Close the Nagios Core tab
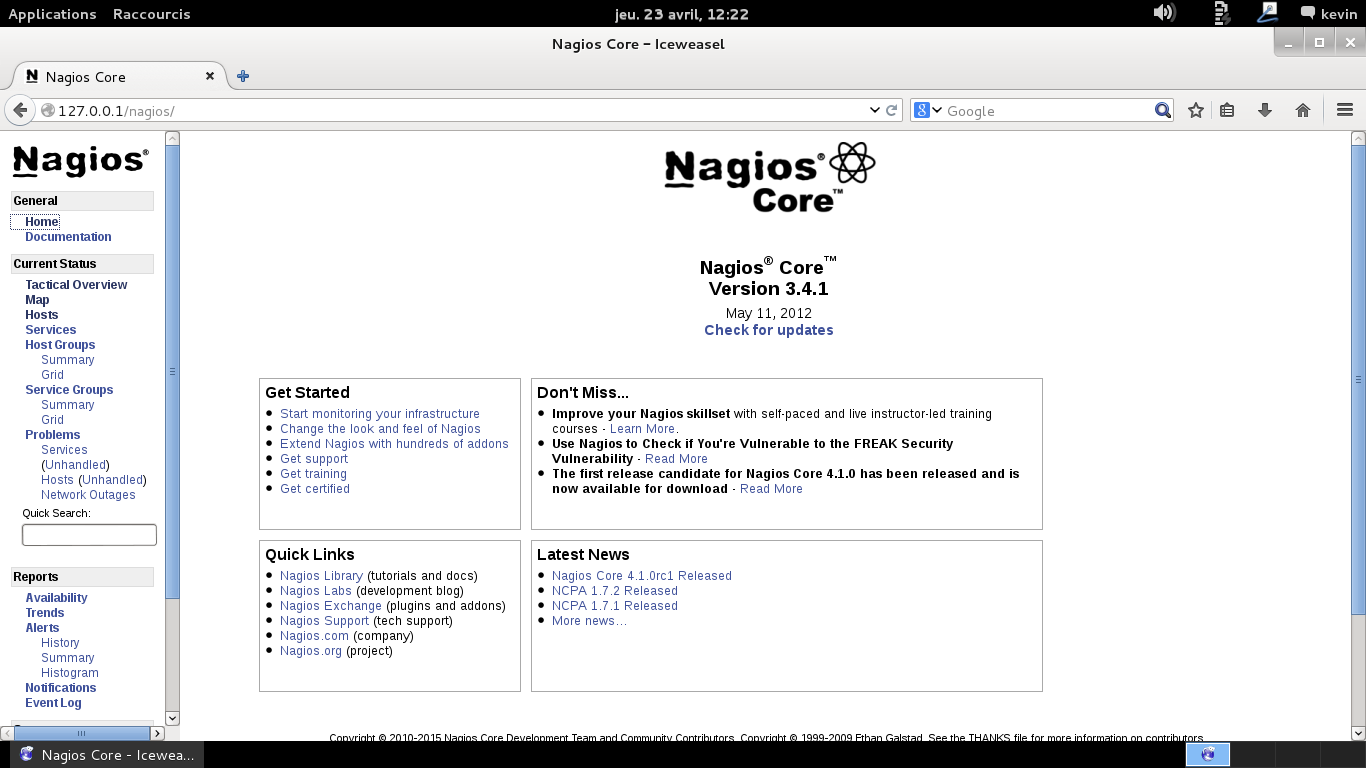 (210, 76)
